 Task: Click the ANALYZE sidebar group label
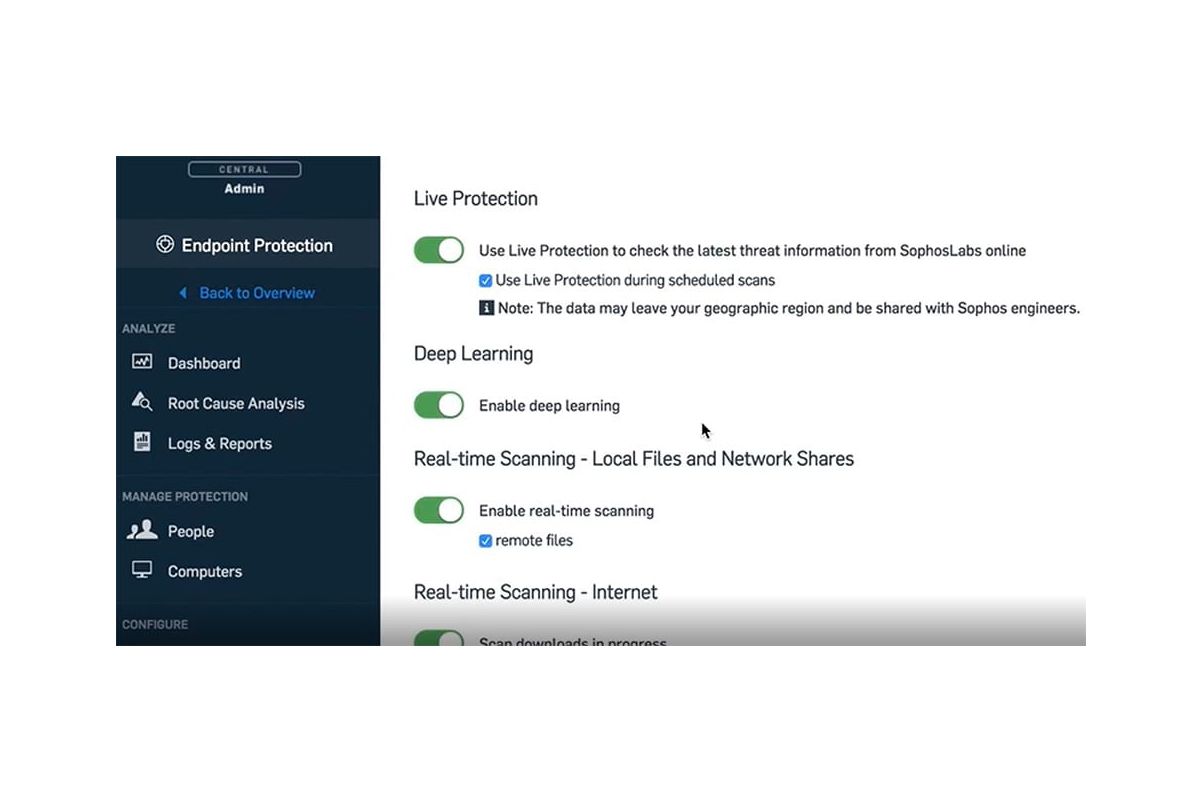pyautogui.click(x=149, y=328)
